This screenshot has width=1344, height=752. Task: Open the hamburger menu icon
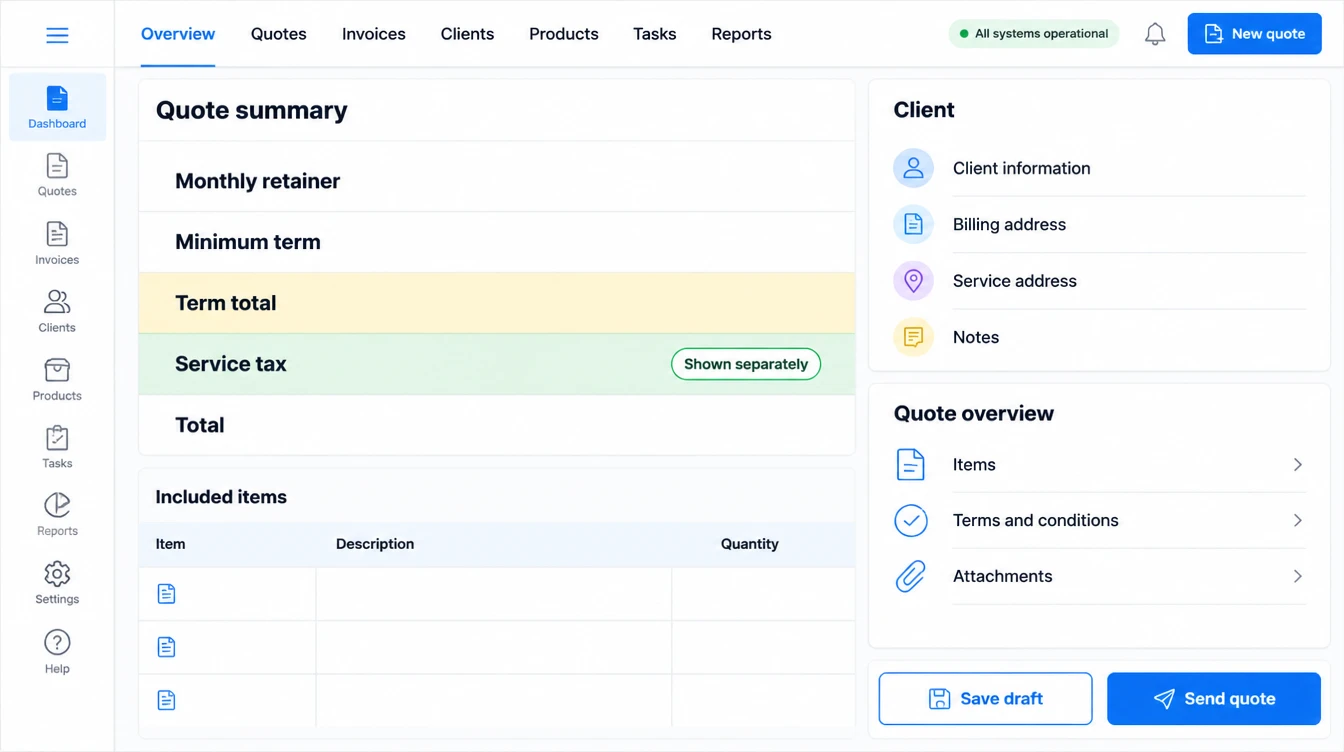click(x=57, y=35)
